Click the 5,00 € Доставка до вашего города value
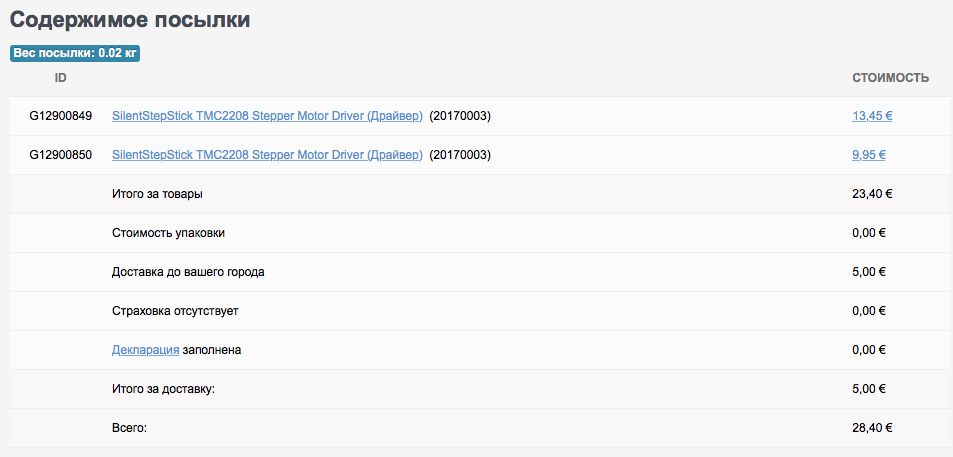Viewport: 953px width, 457px height. point(869,272)
